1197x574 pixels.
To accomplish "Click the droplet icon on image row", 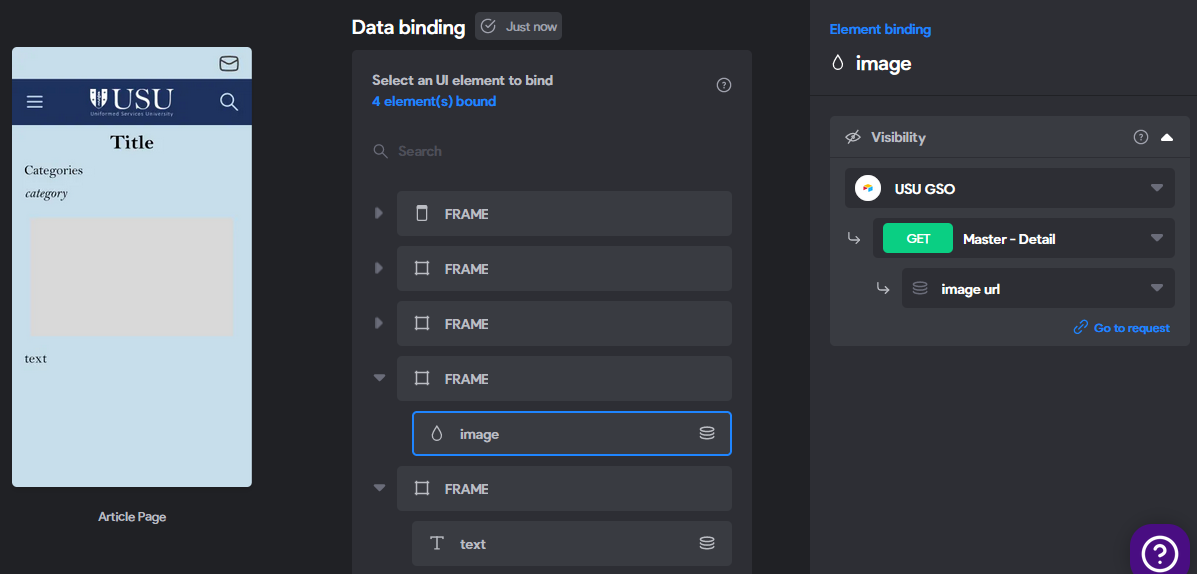I will [x=437, y=434].
